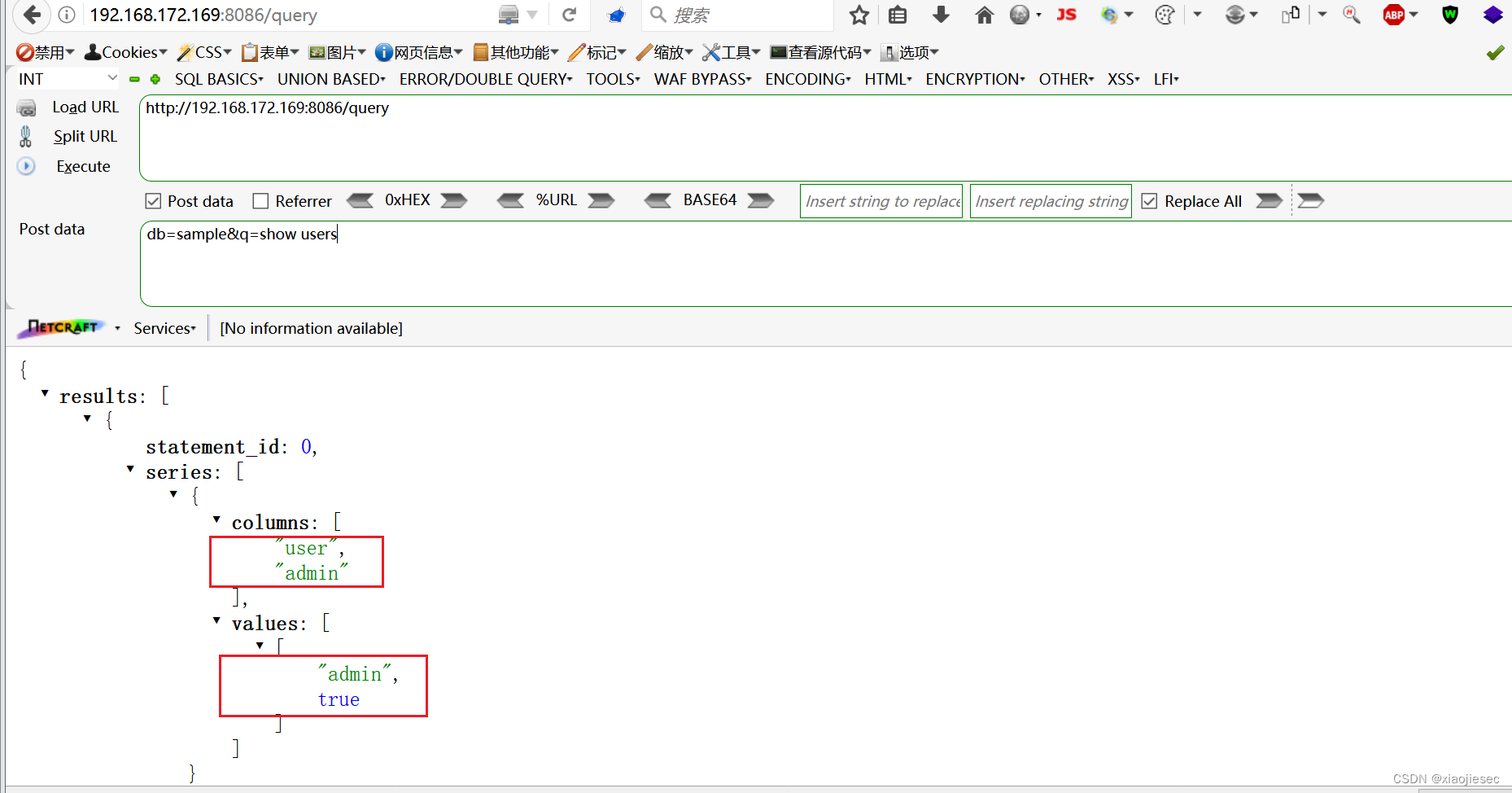Uncheck the Replace All checkbox
The height and width of the screenshot is (793, 1512).
1149,200
